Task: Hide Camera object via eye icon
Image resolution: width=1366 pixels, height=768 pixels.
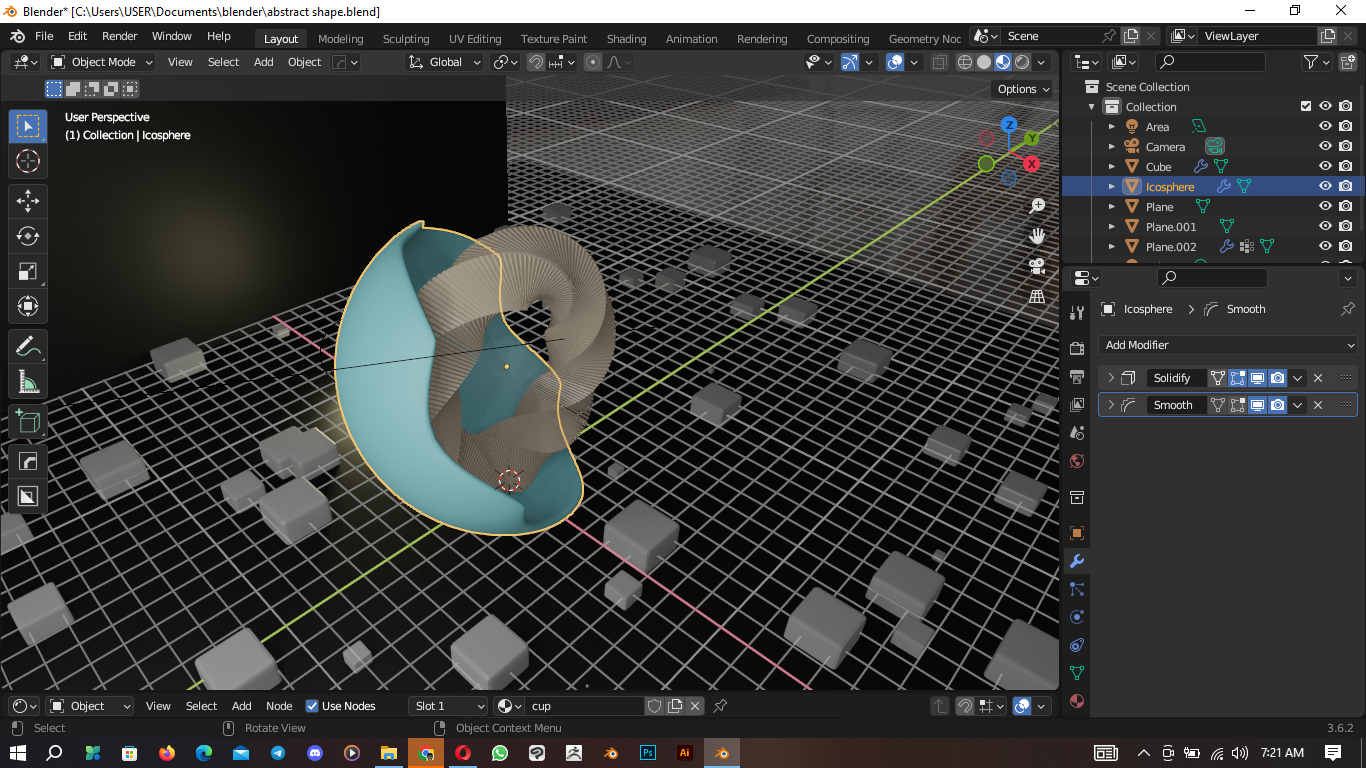Action: pyautogui.click(x=1325, y=146)
